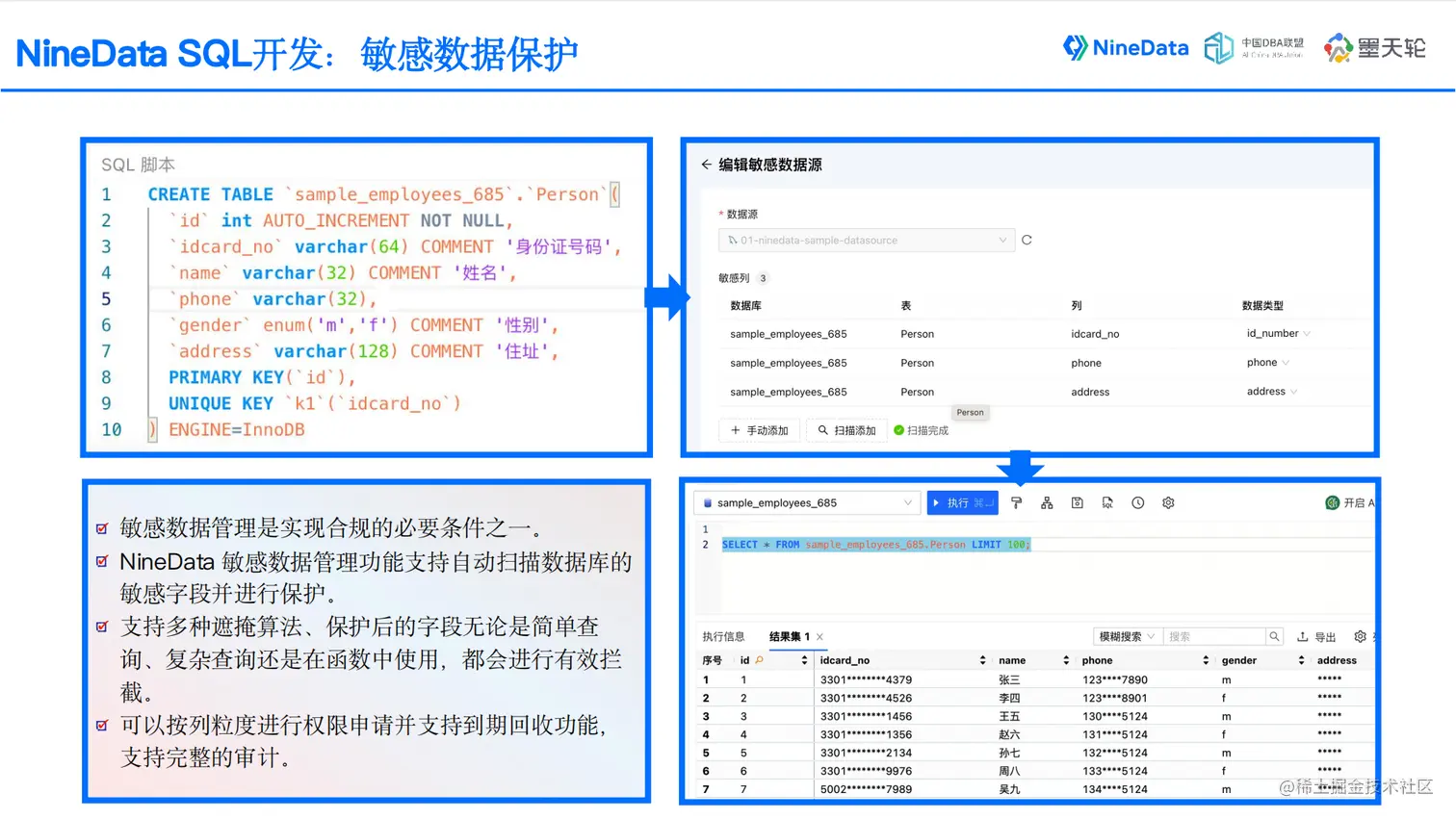Image resolution: width=1456 pixels, height=819 pixels.
Task: Sort by the idcard_no column arrows
Action: point(982,660)
